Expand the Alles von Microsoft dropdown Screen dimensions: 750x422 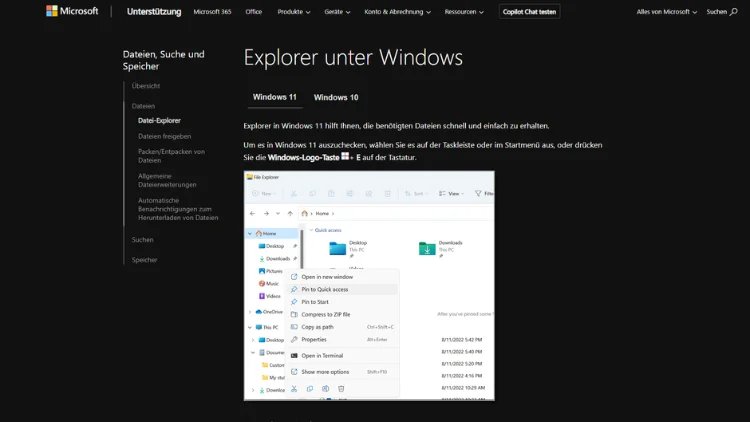tap(666, 11)
